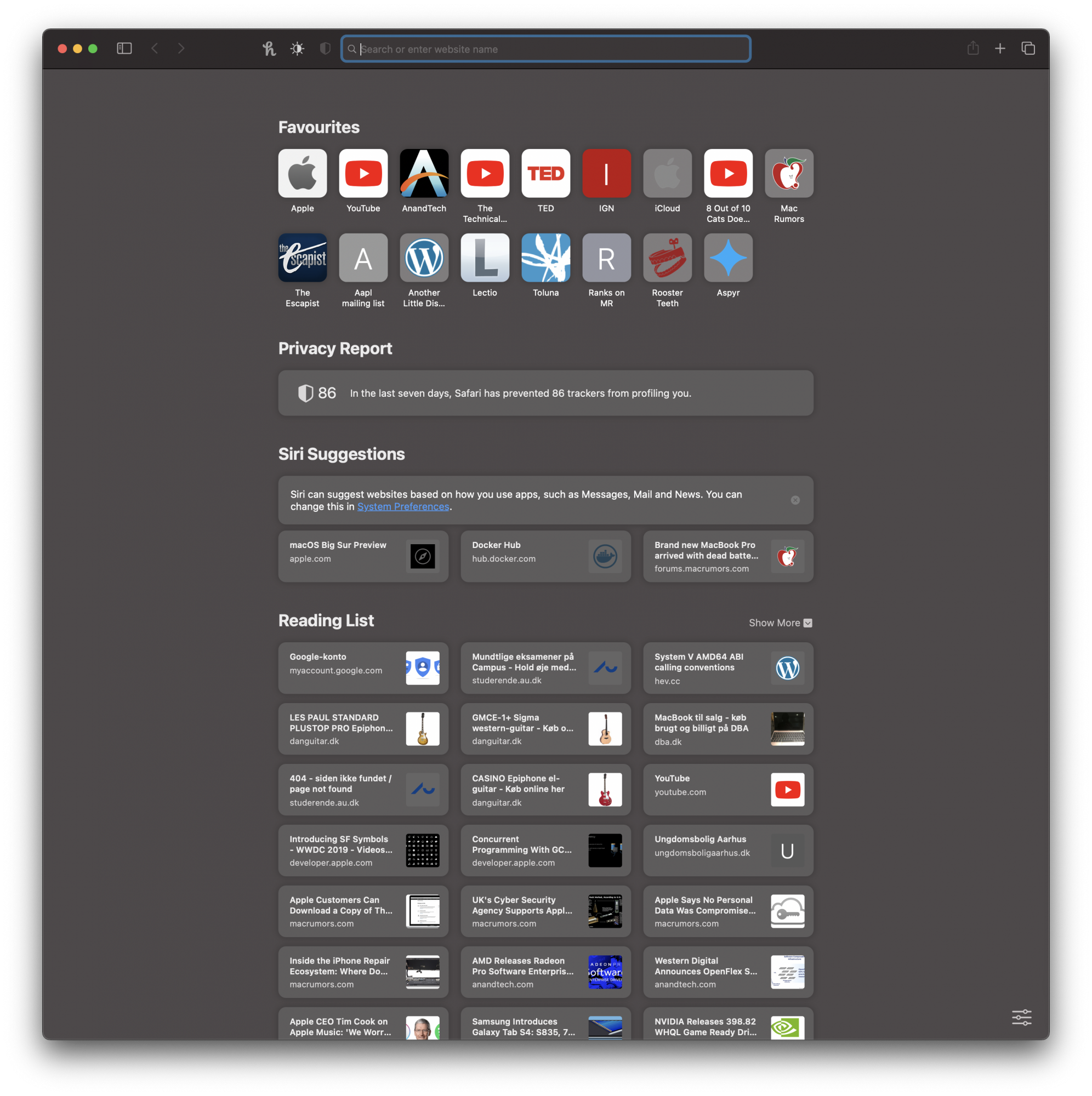Dismiss the Siri suggestions notice
Image resolution: width=1092 pixels, height=1096 pixels.
tap(795, 500)
